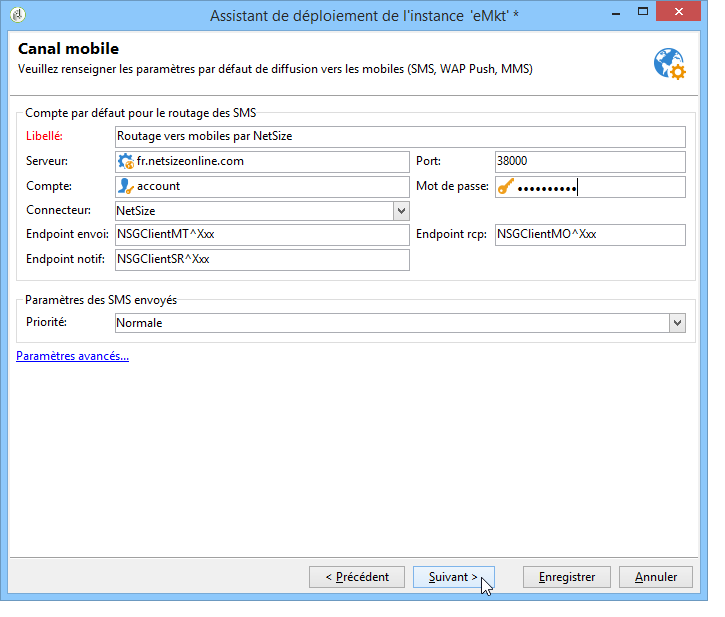Save with the Enregistrer button
The width and height of the screenshot is (725, 617).
pyautogui.click(x=567, y=577)
